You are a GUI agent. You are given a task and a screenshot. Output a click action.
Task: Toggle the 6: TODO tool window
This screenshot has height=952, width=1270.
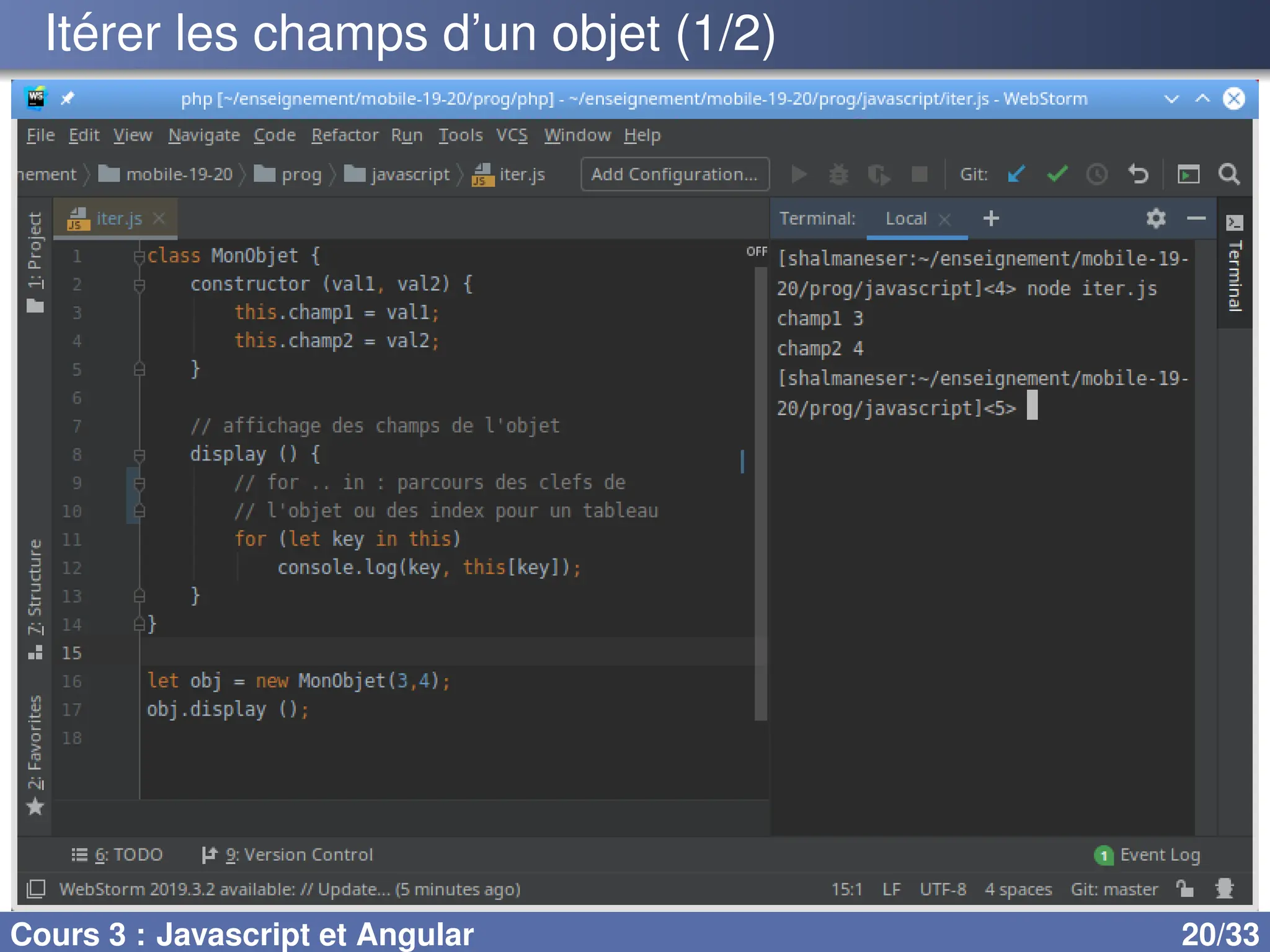pos(117,855)
